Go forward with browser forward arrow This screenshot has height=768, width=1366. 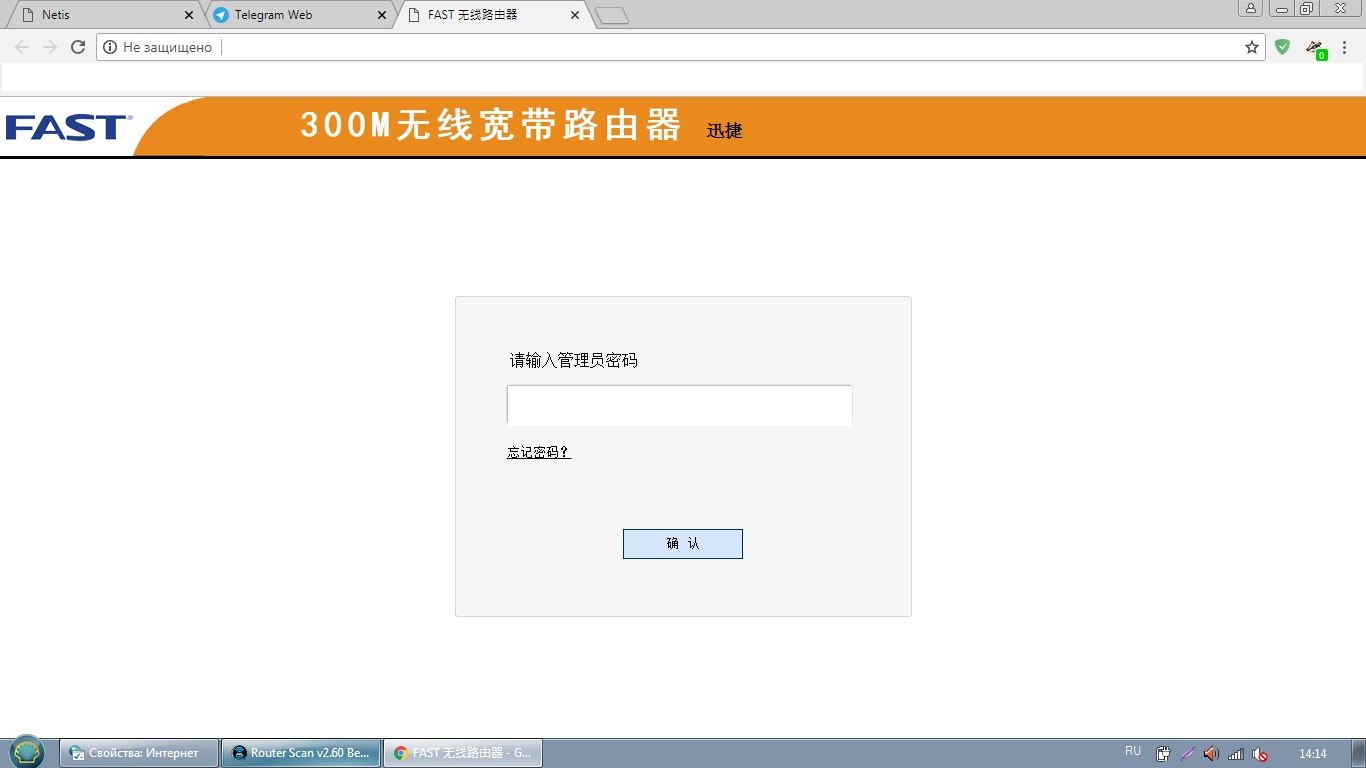50,47
